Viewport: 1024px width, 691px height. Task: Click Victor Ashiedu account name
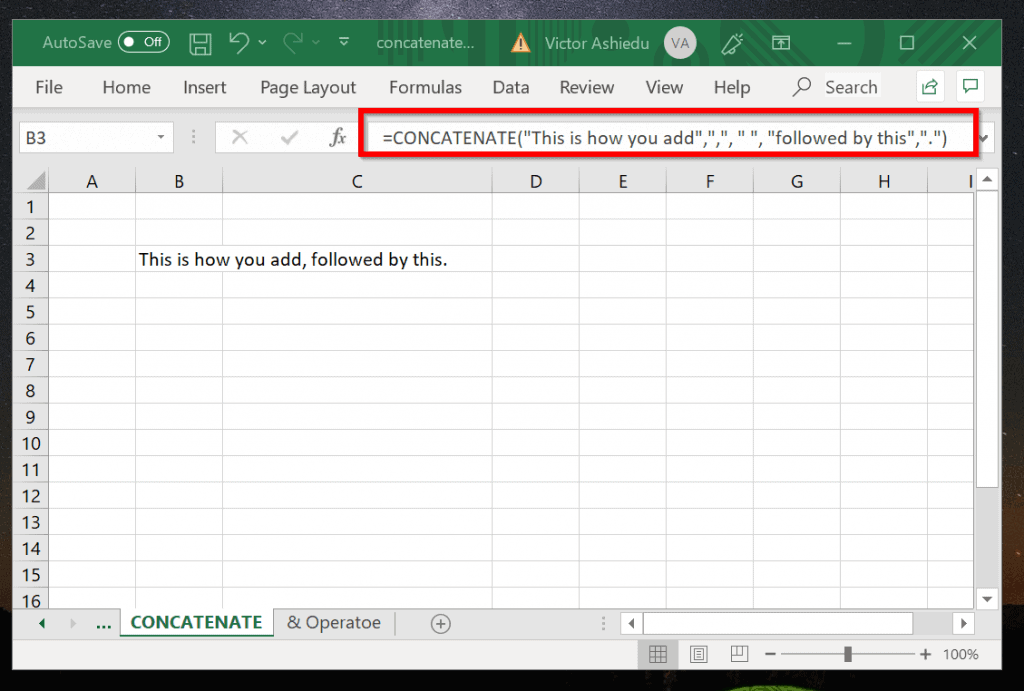click(597, 43)
